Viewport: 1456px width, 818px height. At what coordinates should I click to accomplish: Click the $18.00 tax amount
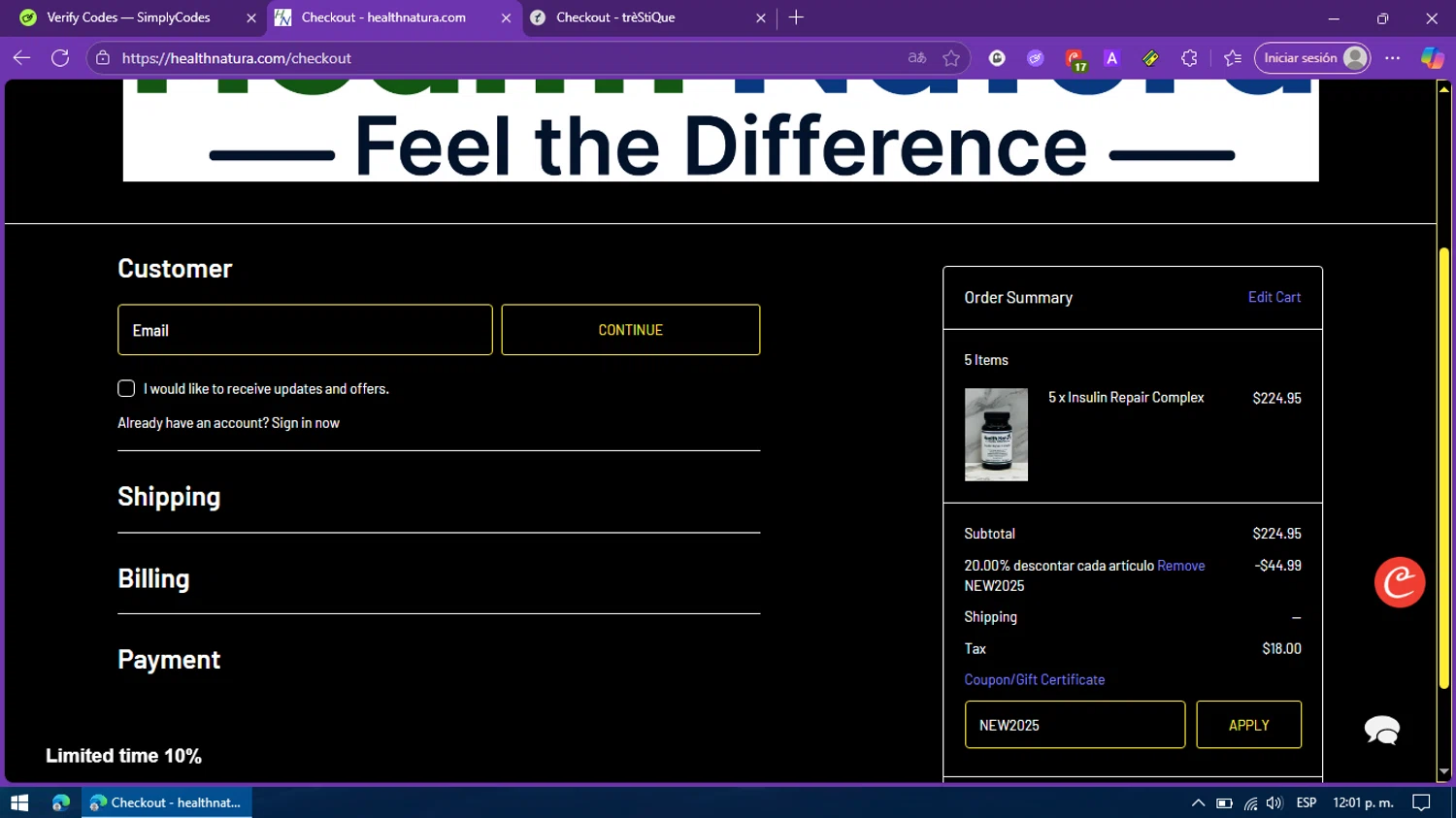pos(1281,649)
